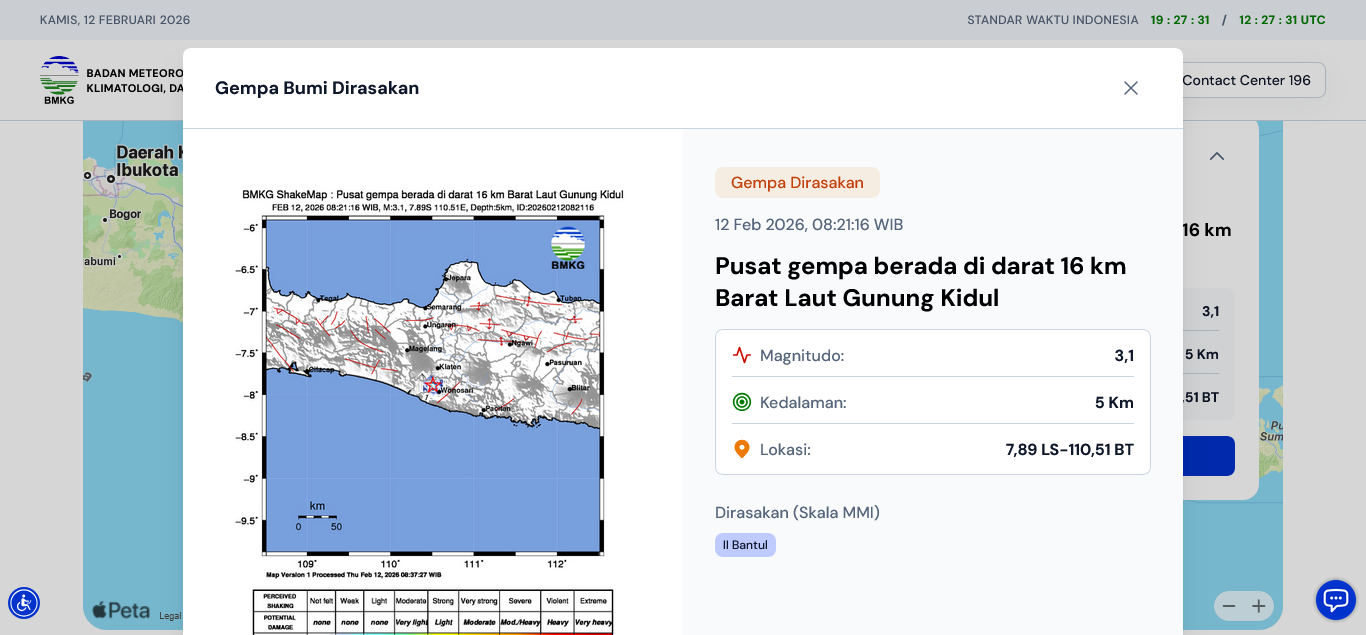Click the Kedalaman target icon
This screenshot has height=635, width=1366.
click(741, 402)
